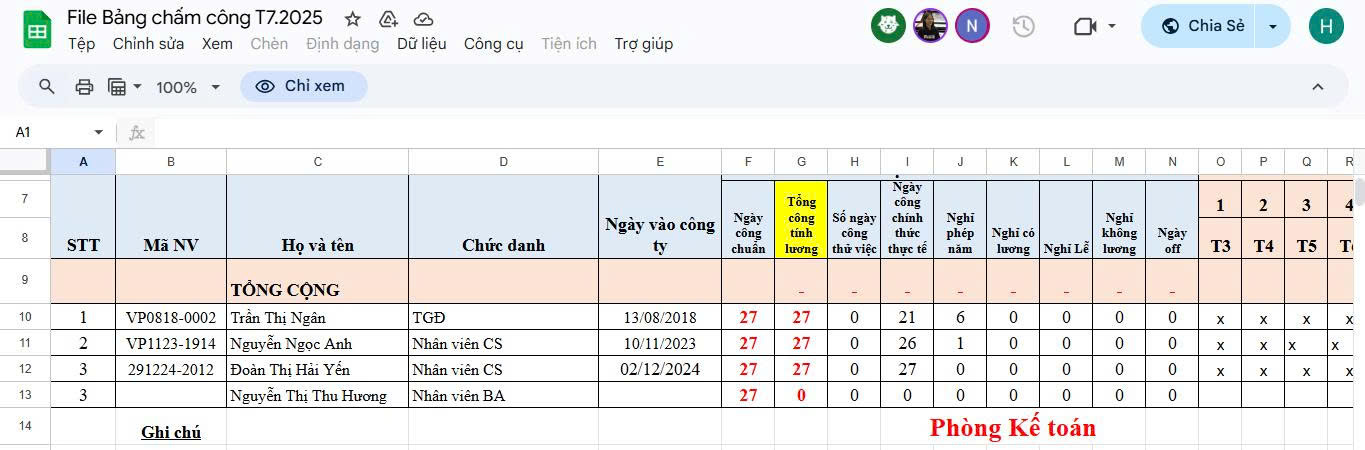Click the video camera meeting icon
Viewport: 1365px width, 450px height.
[x=1085, y=26]
